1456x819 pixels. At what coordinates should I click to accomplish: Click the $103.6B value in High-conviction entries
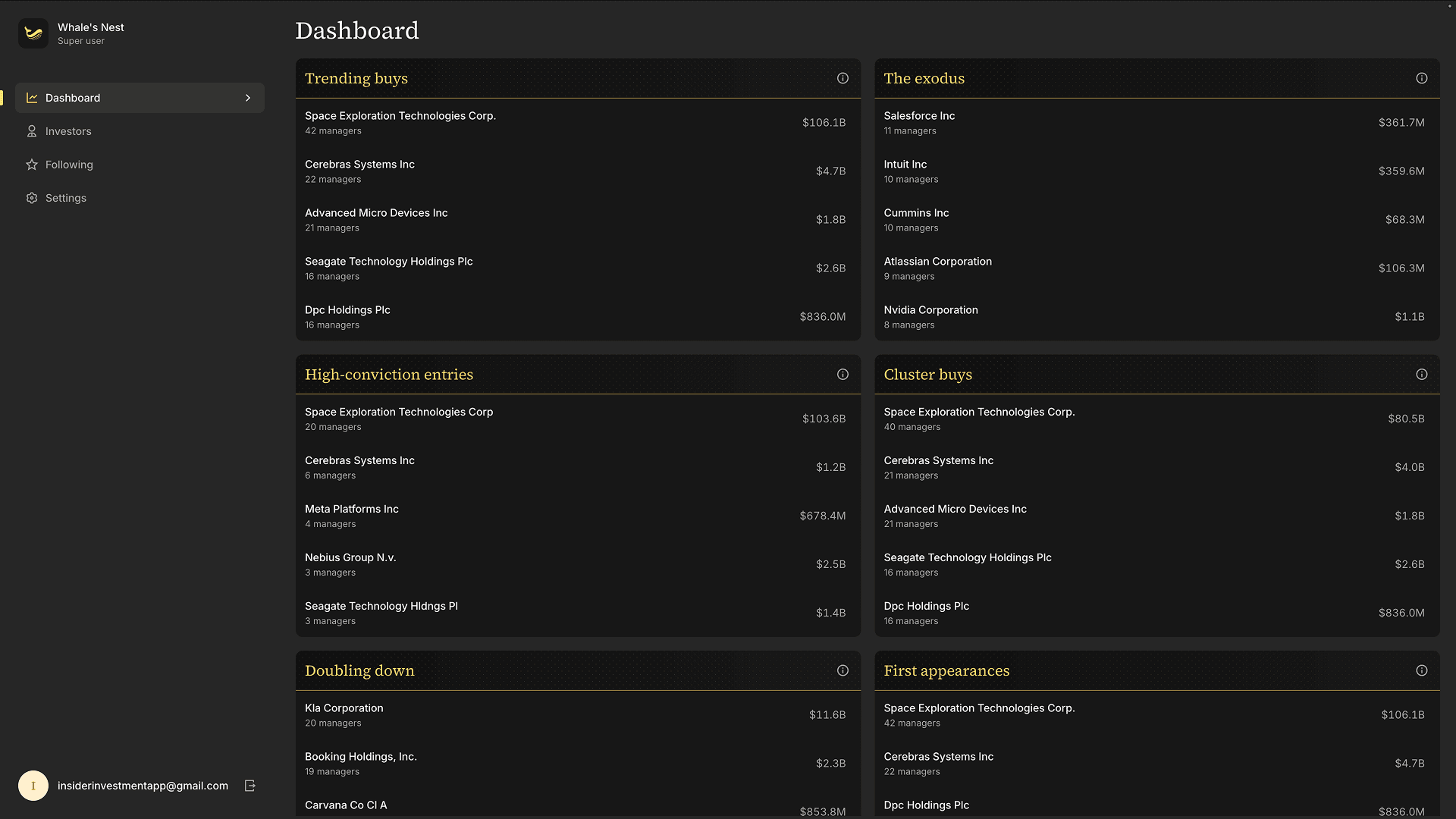[824, 419]
